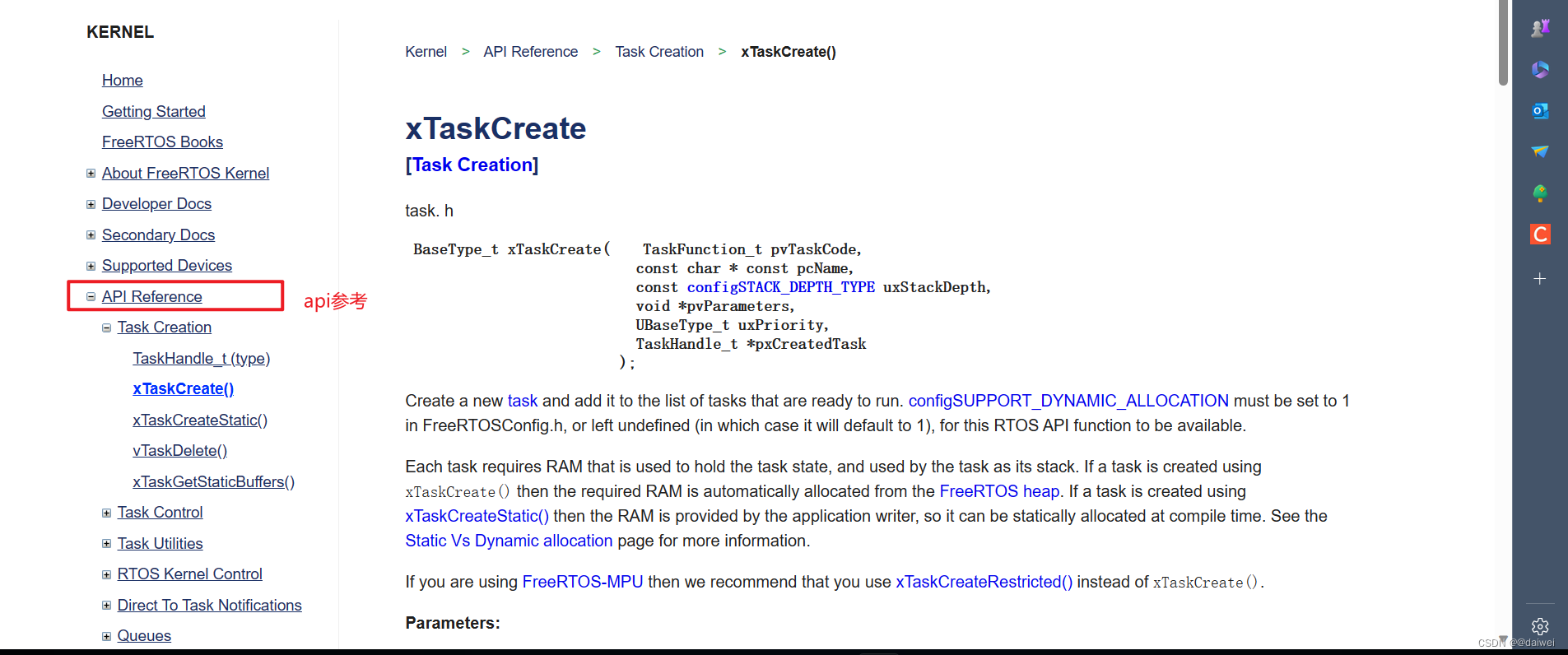Open Microsoft 365 icon in Edge sidebar
1568x655 pixels.
tap(1540, 70)
